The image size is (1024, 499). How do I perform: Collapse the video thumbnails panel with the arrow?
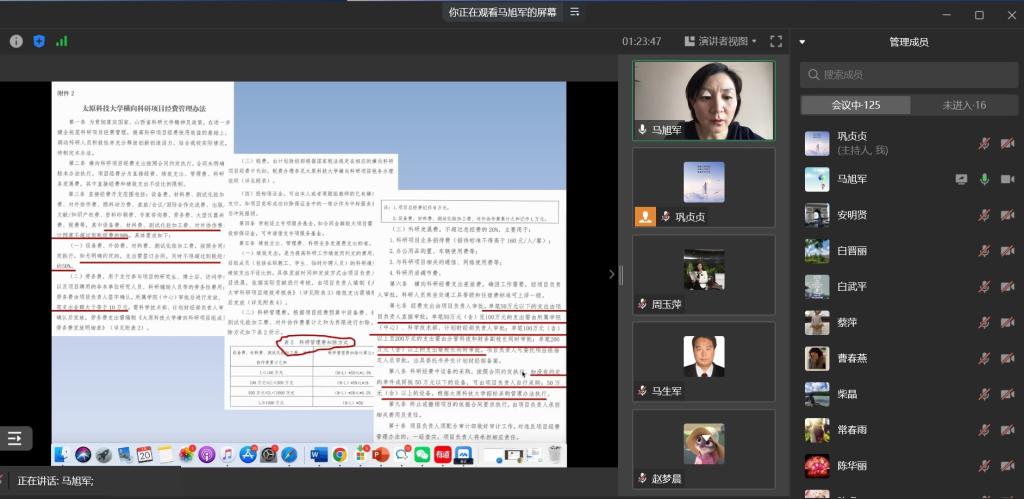(x=612, y=274)
